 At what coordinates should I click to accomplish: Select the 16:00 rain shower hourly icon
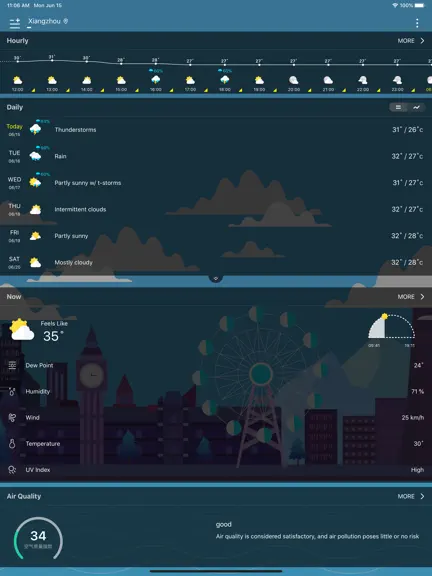[x=155, y=80]
